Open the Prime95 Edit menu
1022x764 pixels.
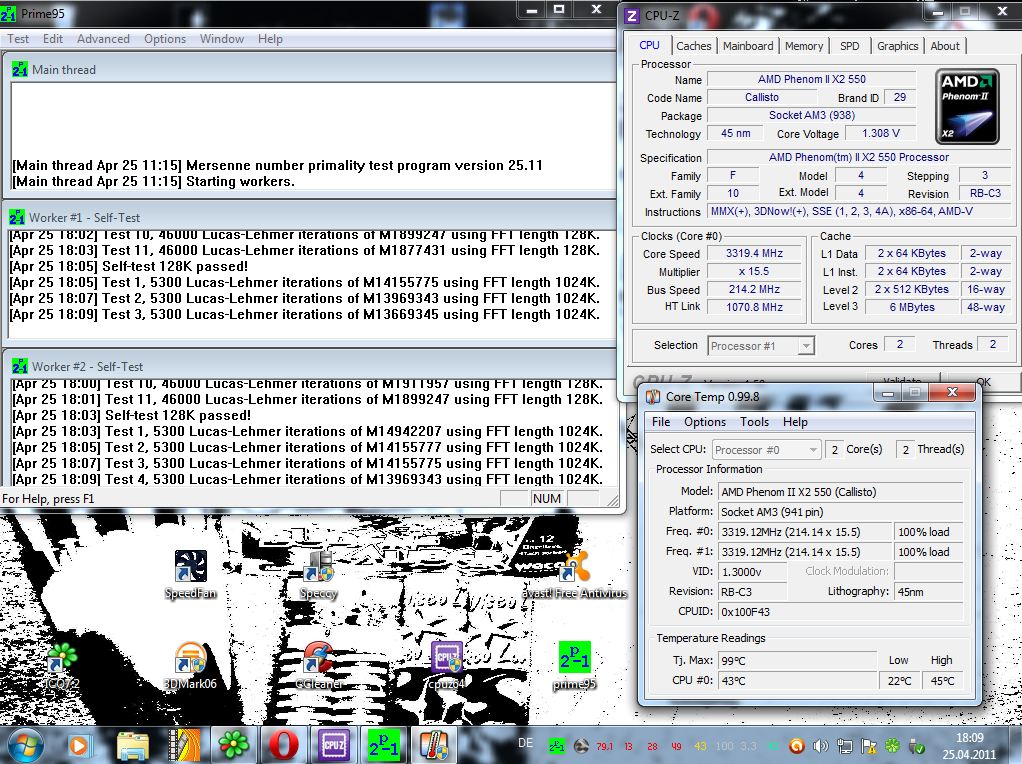point(53,39)
